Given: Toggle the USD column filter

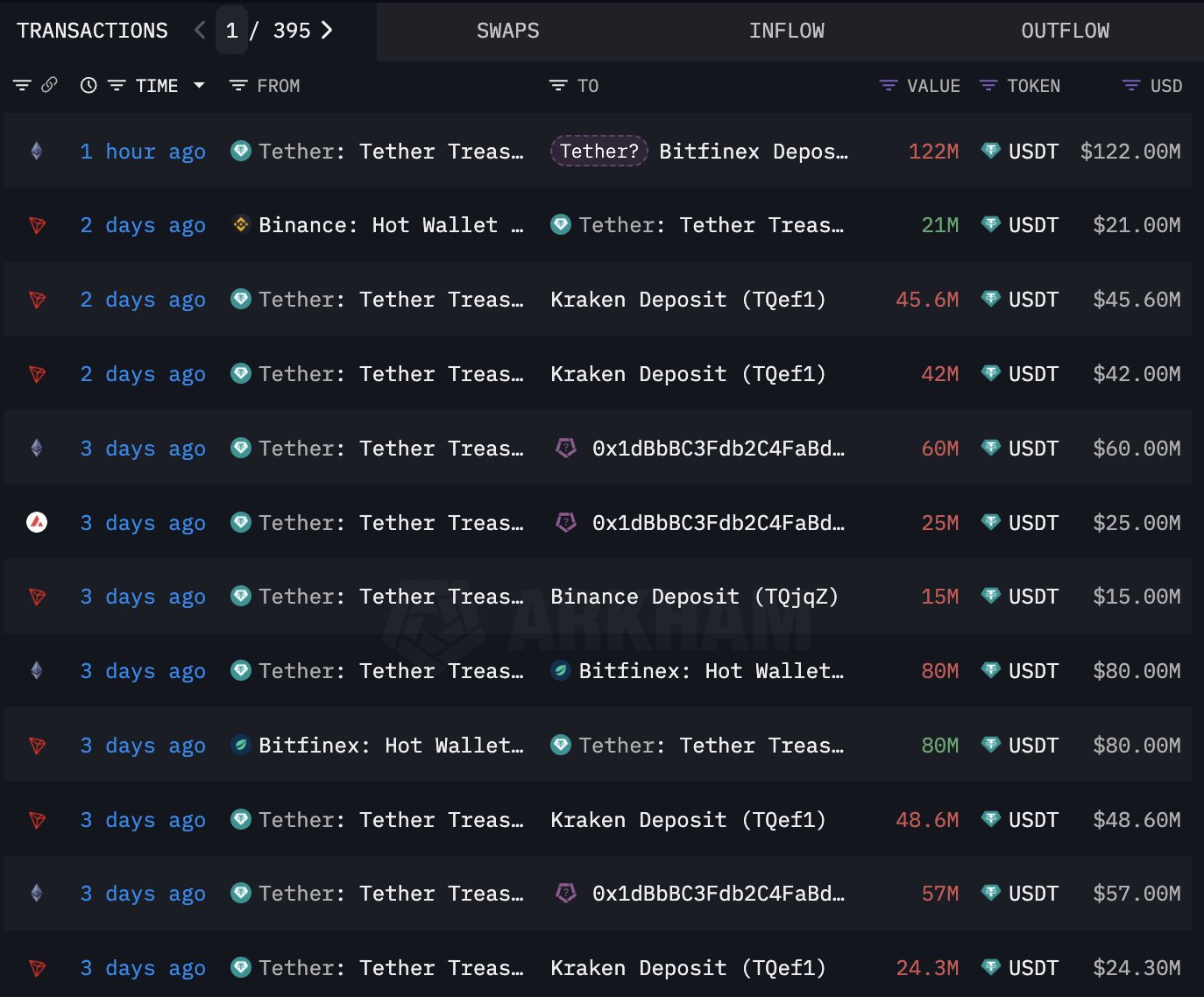Looking at the screenshot, I should [1131, 86].
